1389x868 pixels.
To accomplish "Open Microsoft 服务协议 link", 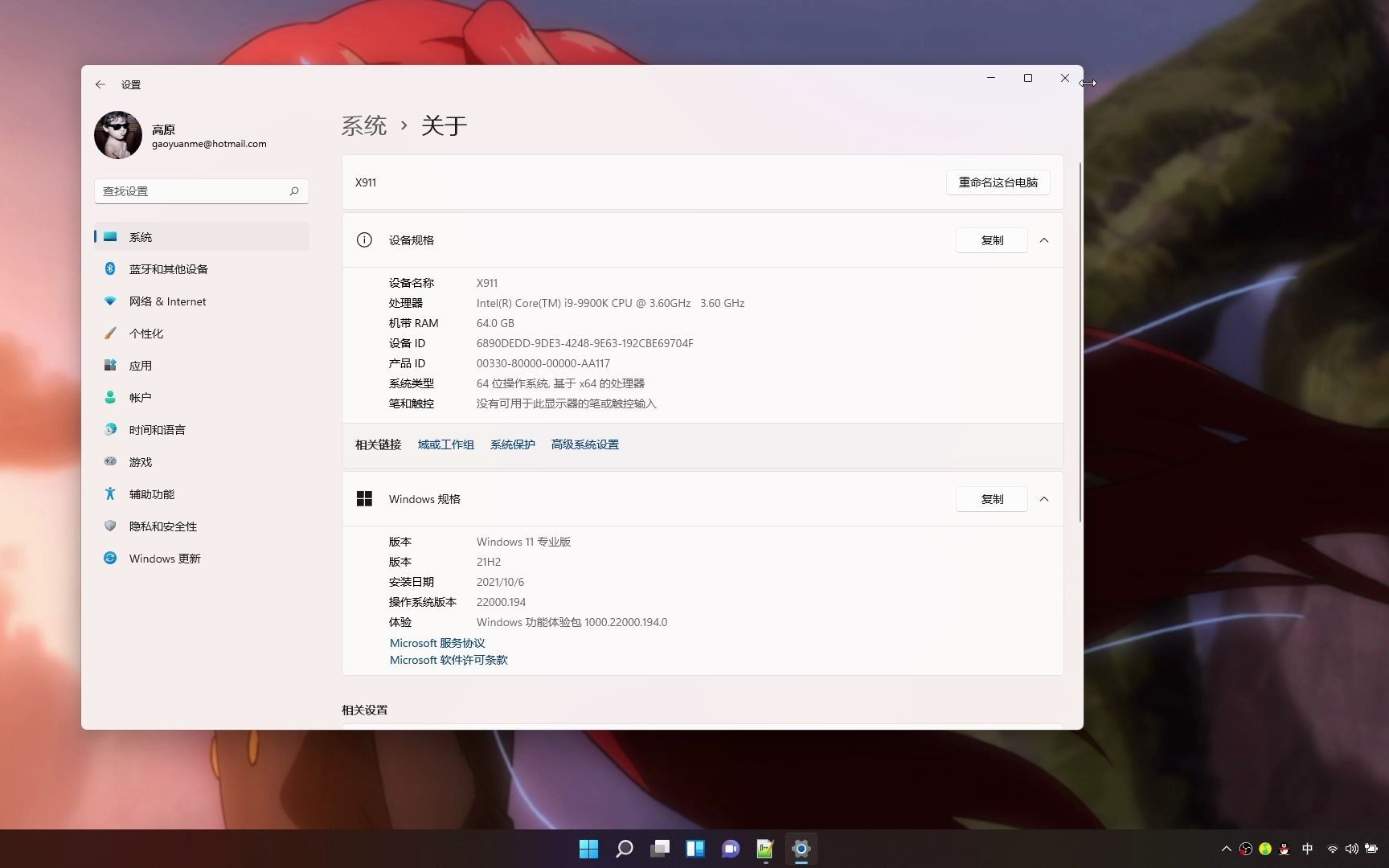I will 437,643.
